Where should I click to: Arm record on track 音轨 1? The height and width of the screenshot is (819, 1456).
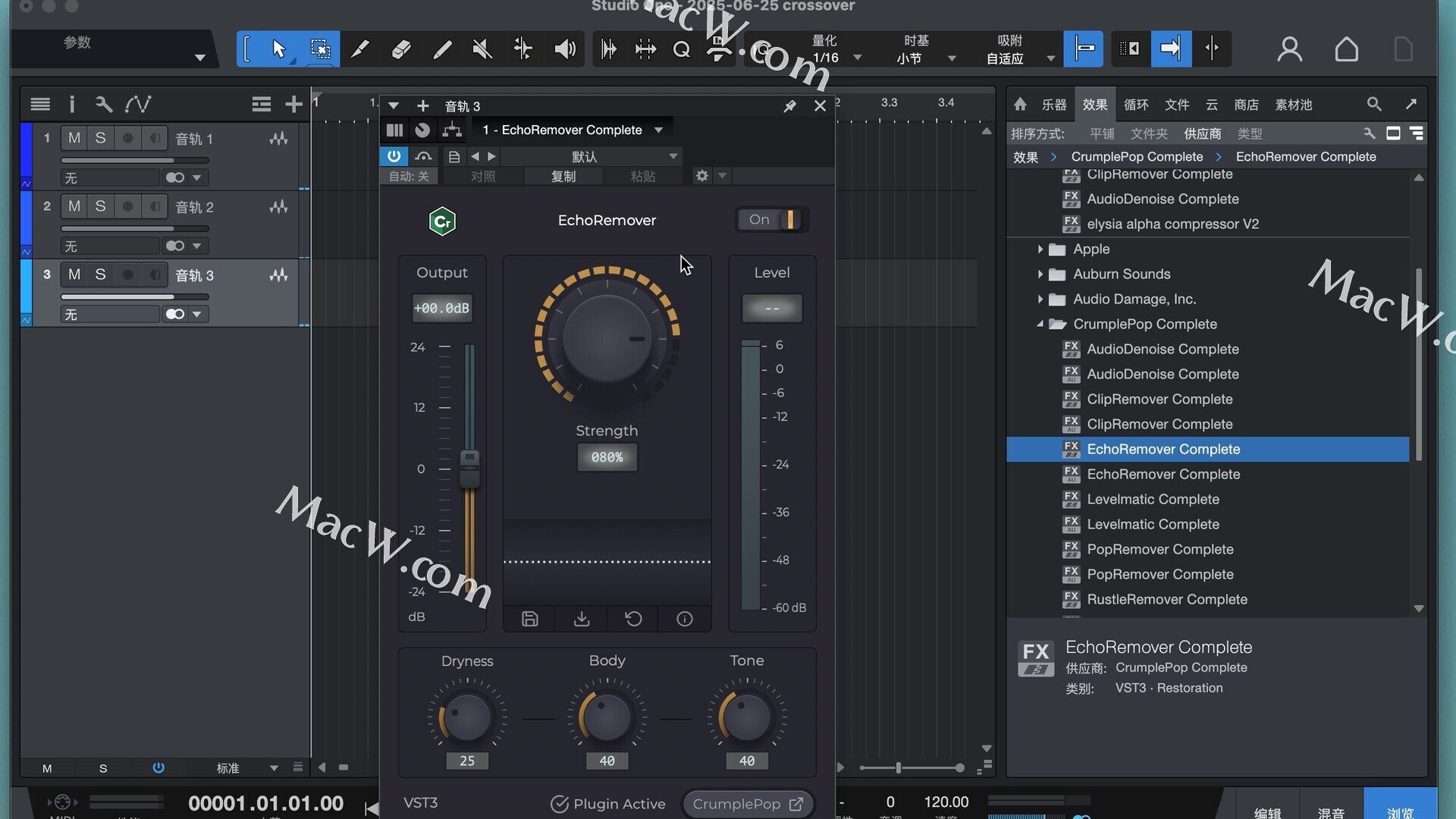127,138
